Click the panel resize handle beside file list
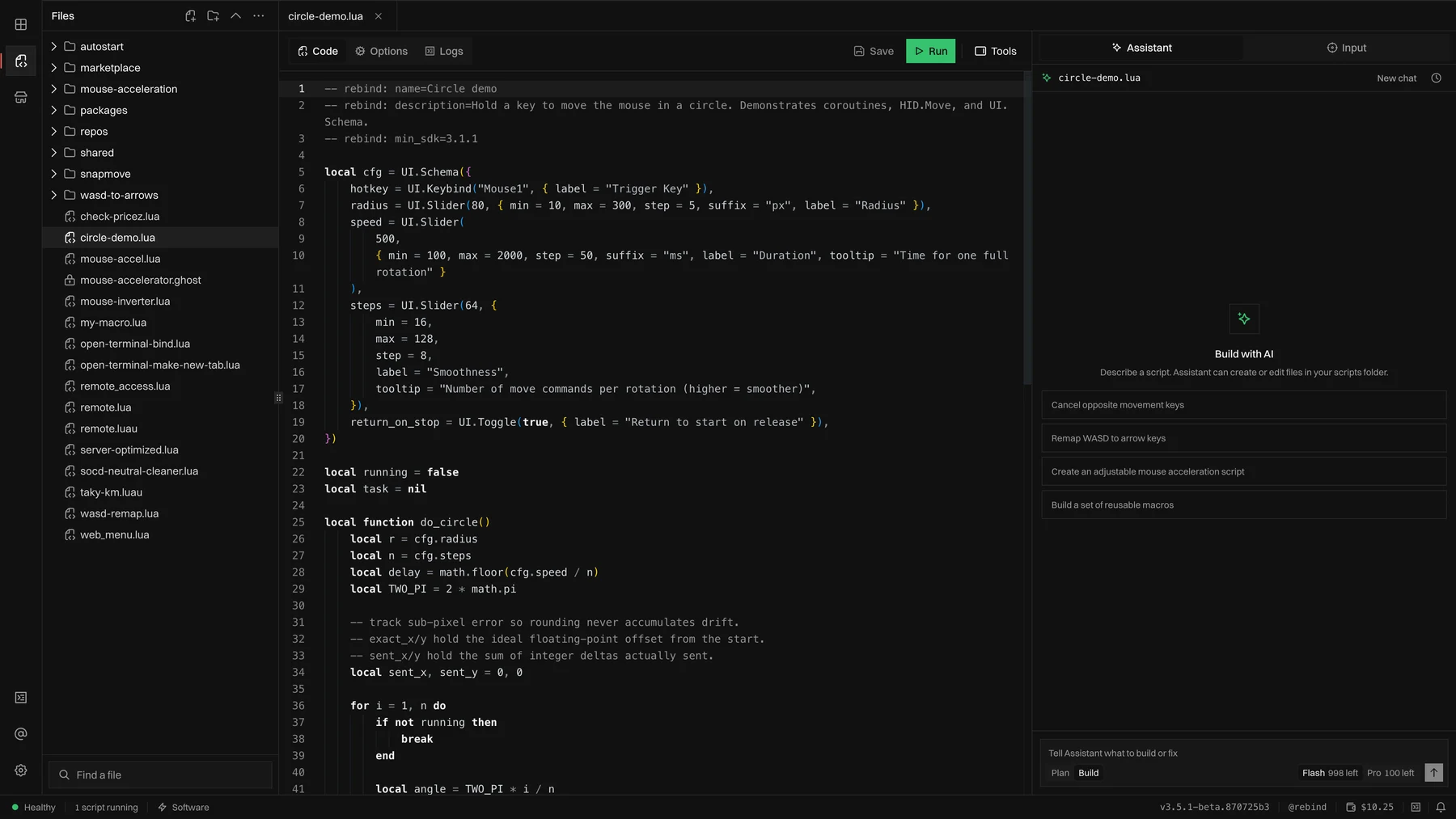The image size is (1456, 819). pyautogui.click(x=278, y=397)
